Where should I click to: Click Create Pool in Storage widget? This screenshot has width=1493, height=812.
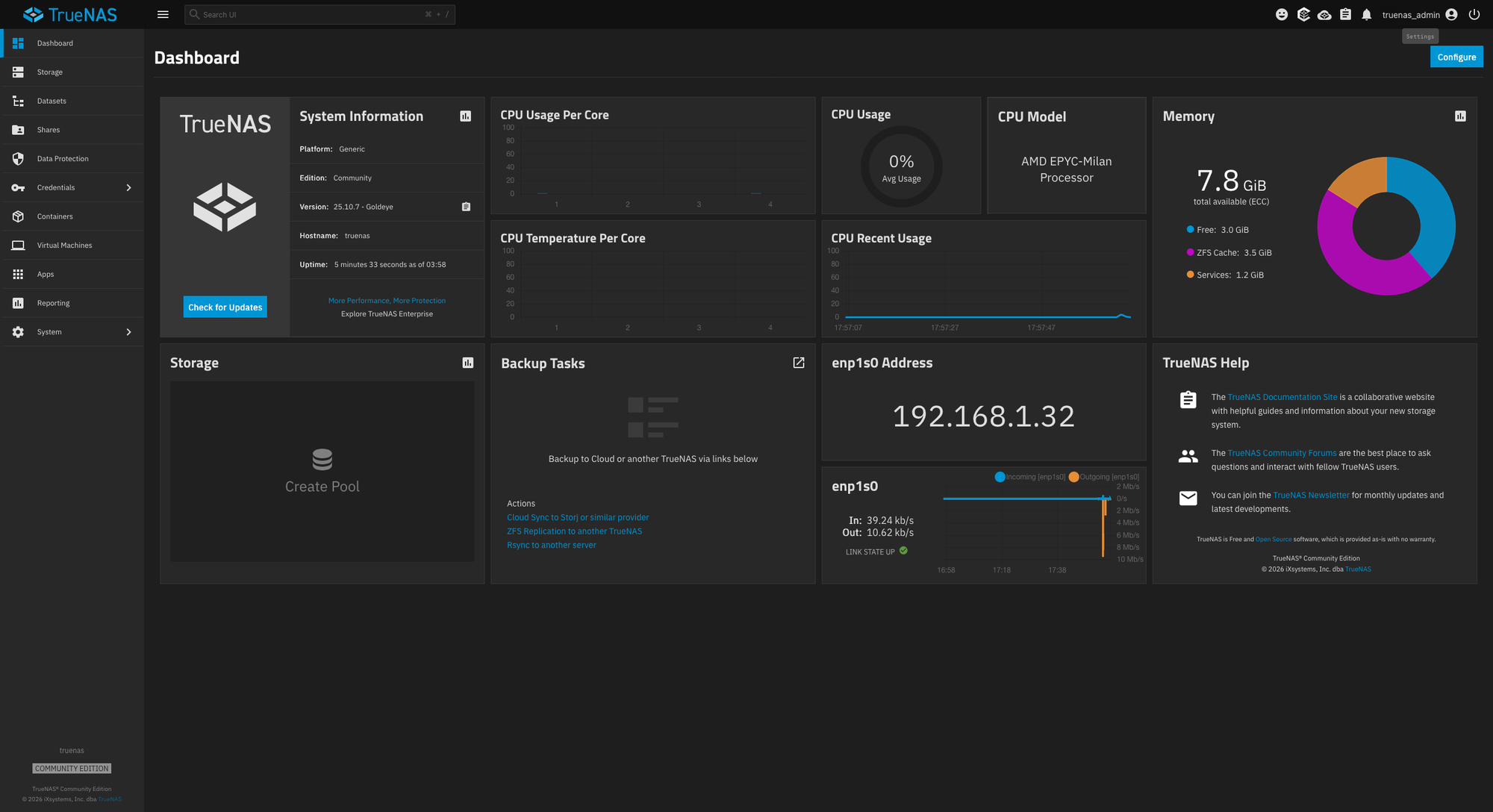click(322, 487)
